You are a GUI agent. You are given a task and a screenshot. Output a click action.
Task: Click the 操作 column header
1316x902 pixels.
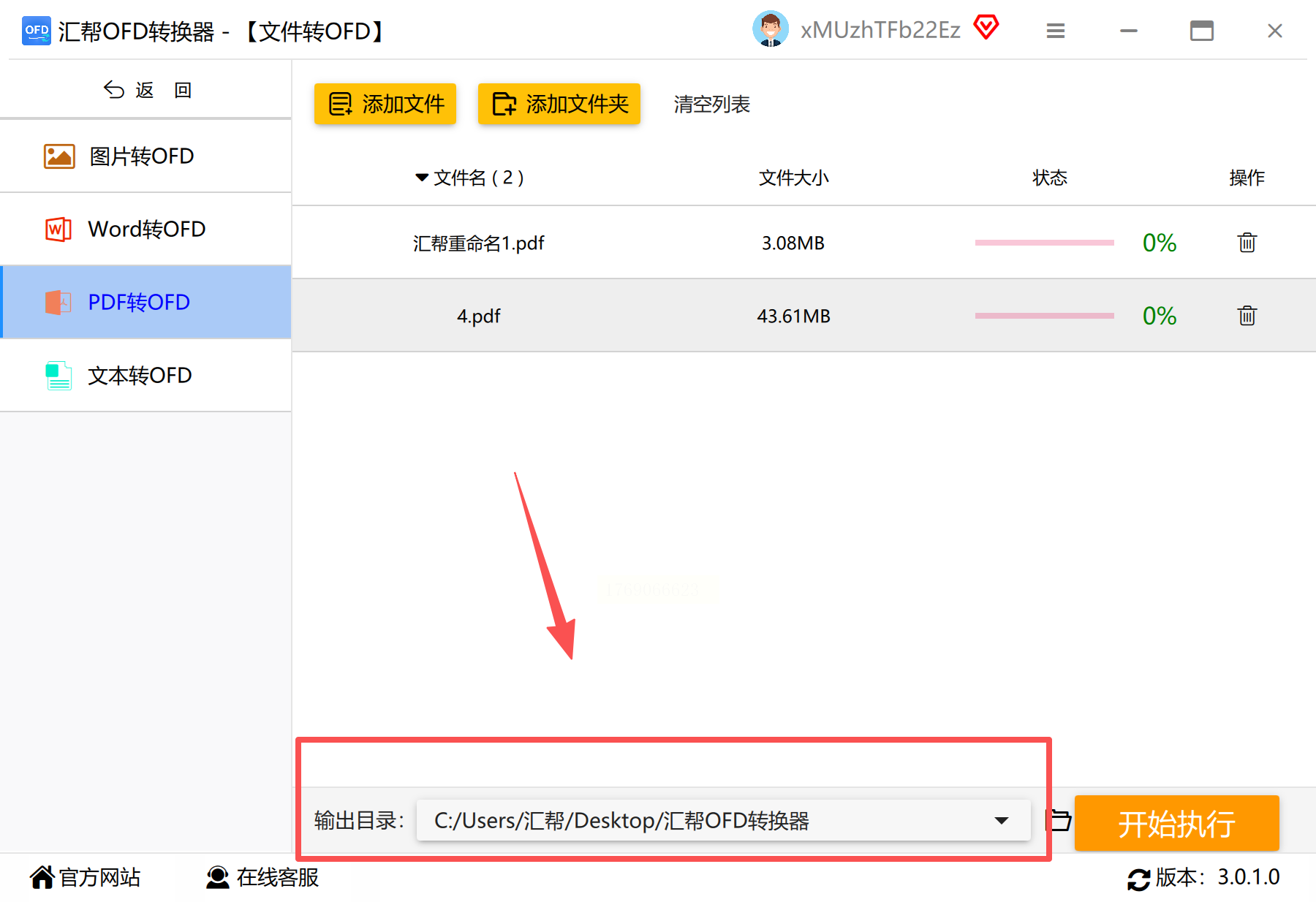[x=1247, y=178]
